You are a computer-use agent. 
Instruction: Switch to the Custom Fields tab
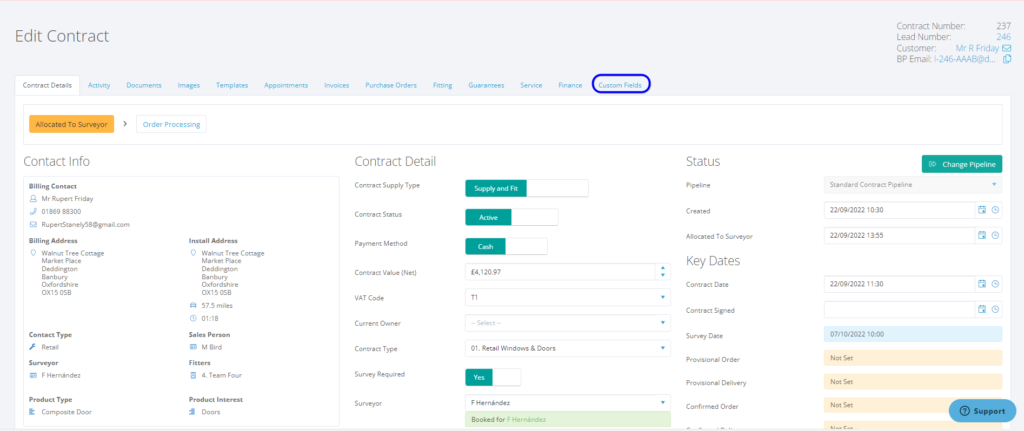[620, 85]
